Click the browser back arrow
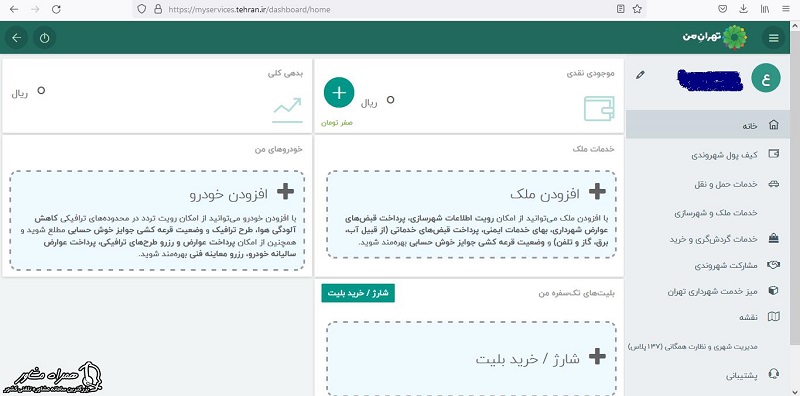 (14, 9)
